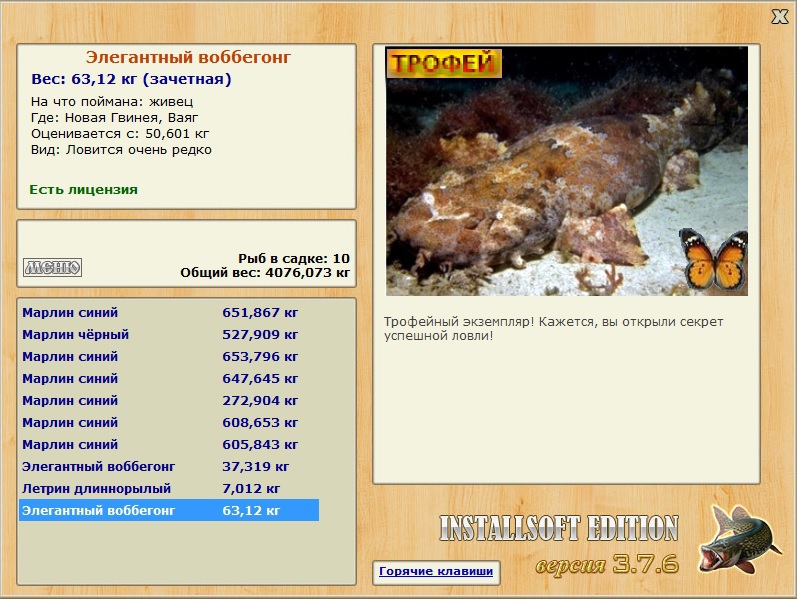Select Марлин синий 653,796 кг entry

click(x=169, y=356)
